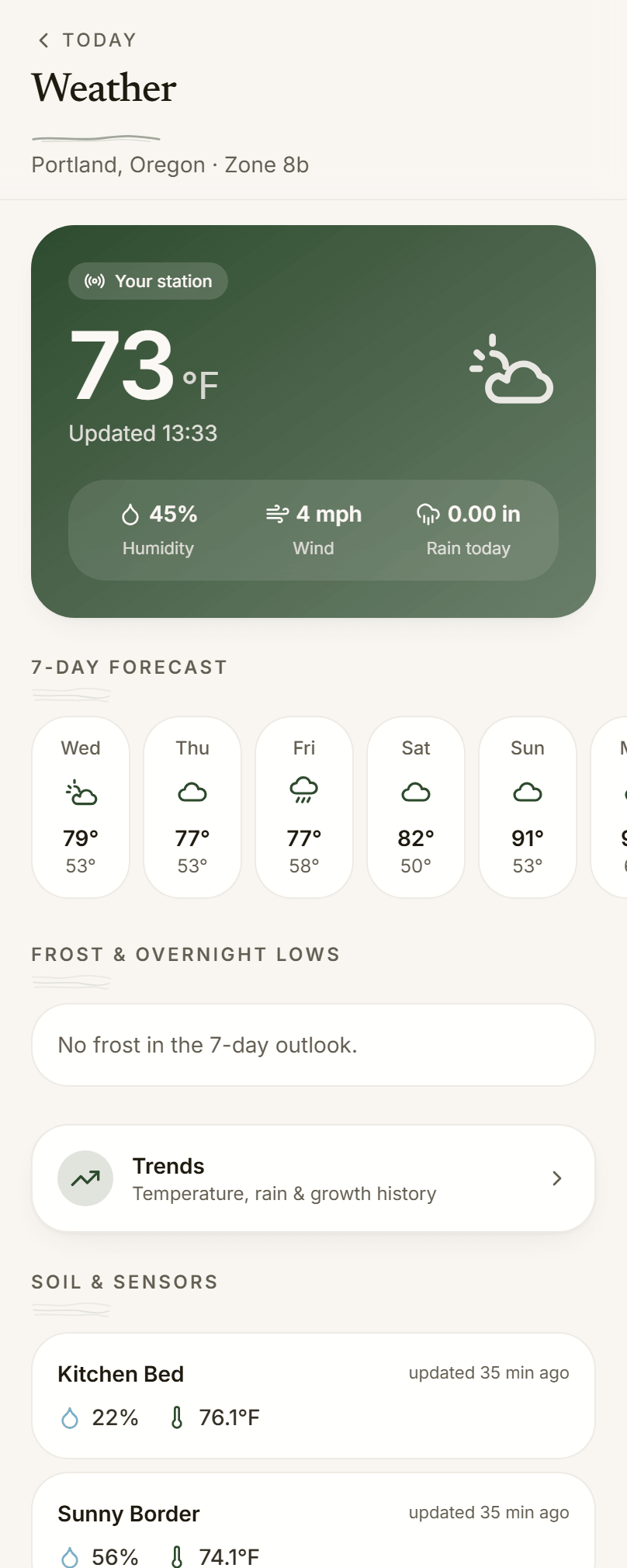This screenshot has width=627, height=1568.
Task: Open the Kitchen Bed sensor card
Action: pos(313,1396)
